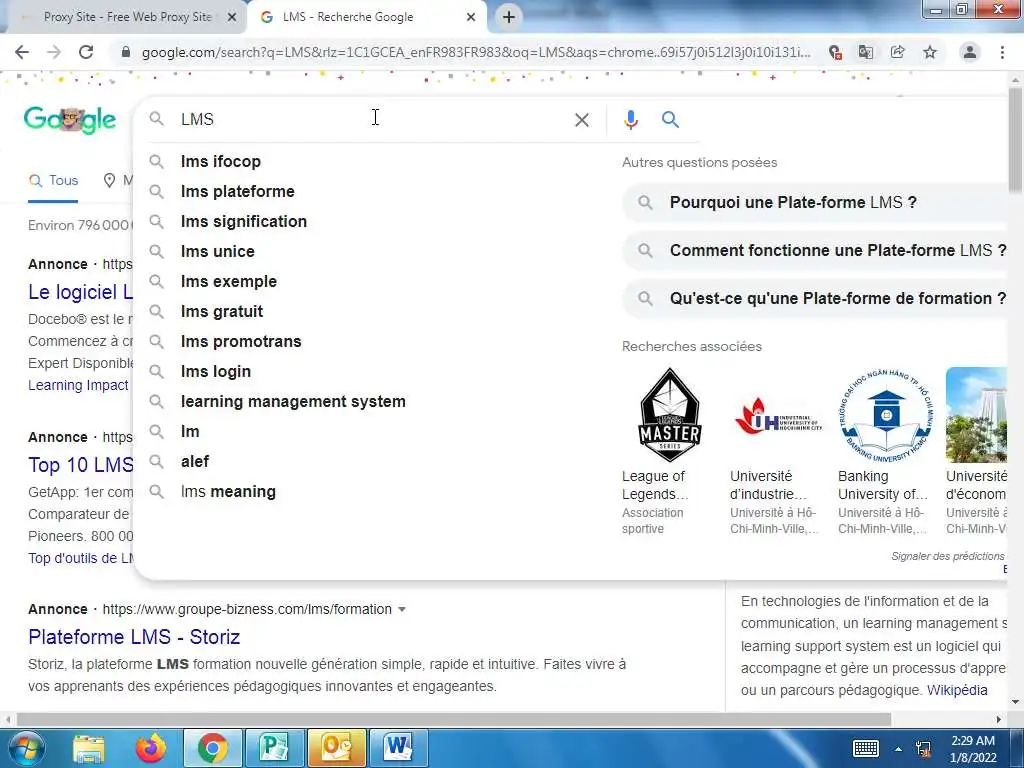This screenshot has width=1024, height=768.
Task: Open League of Legends Master Series thumbnail
Action: [669, 415]
